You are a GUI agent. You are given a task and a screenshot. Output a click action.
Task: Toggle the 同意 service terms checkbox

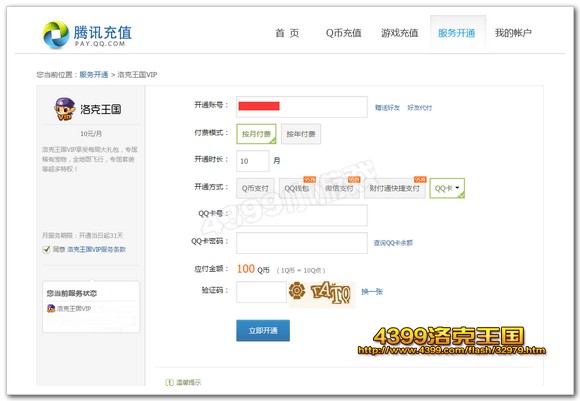click(46, 249)
